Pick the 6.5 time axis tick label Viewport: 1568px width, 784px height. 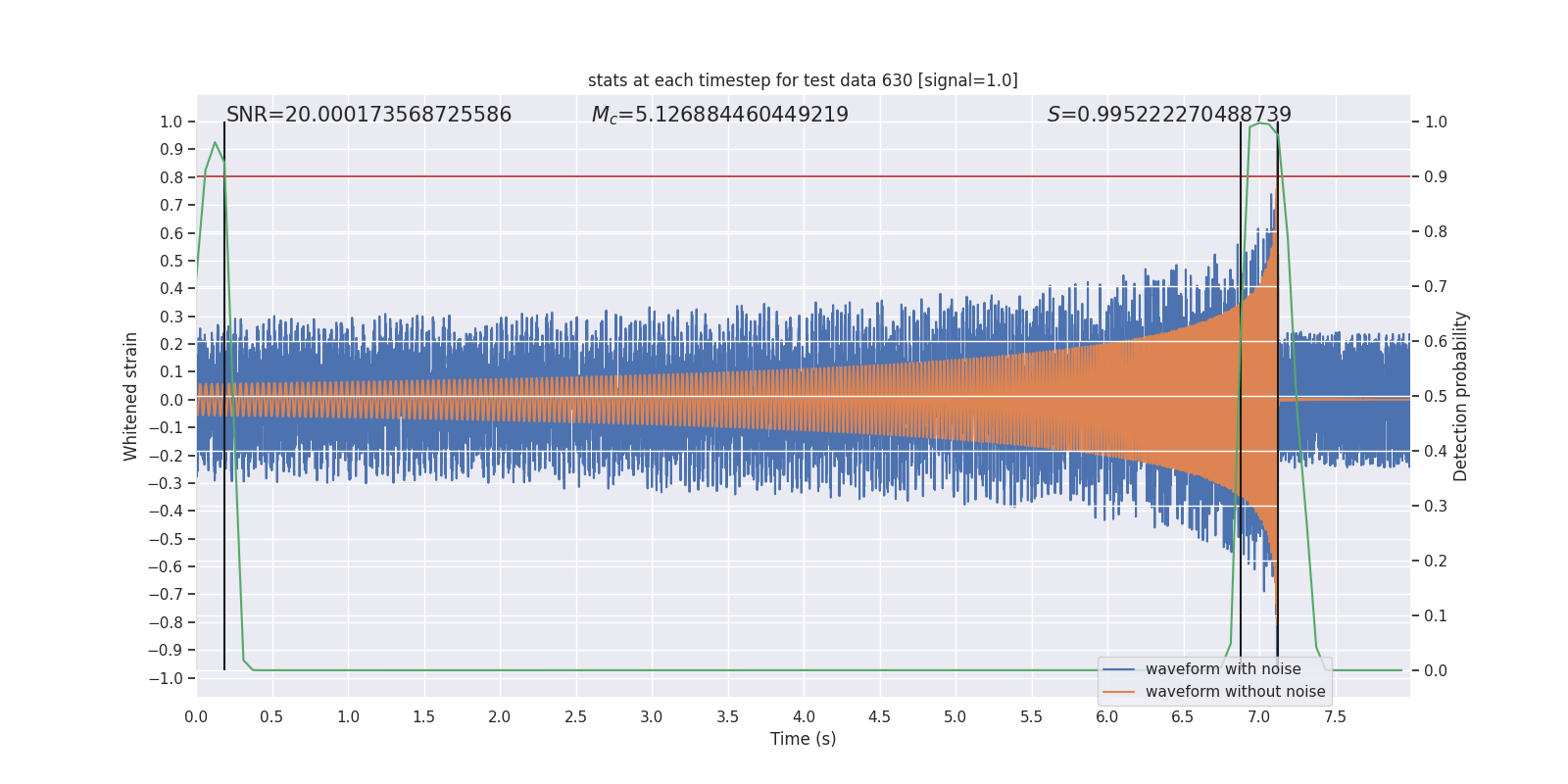(1183, 716)
